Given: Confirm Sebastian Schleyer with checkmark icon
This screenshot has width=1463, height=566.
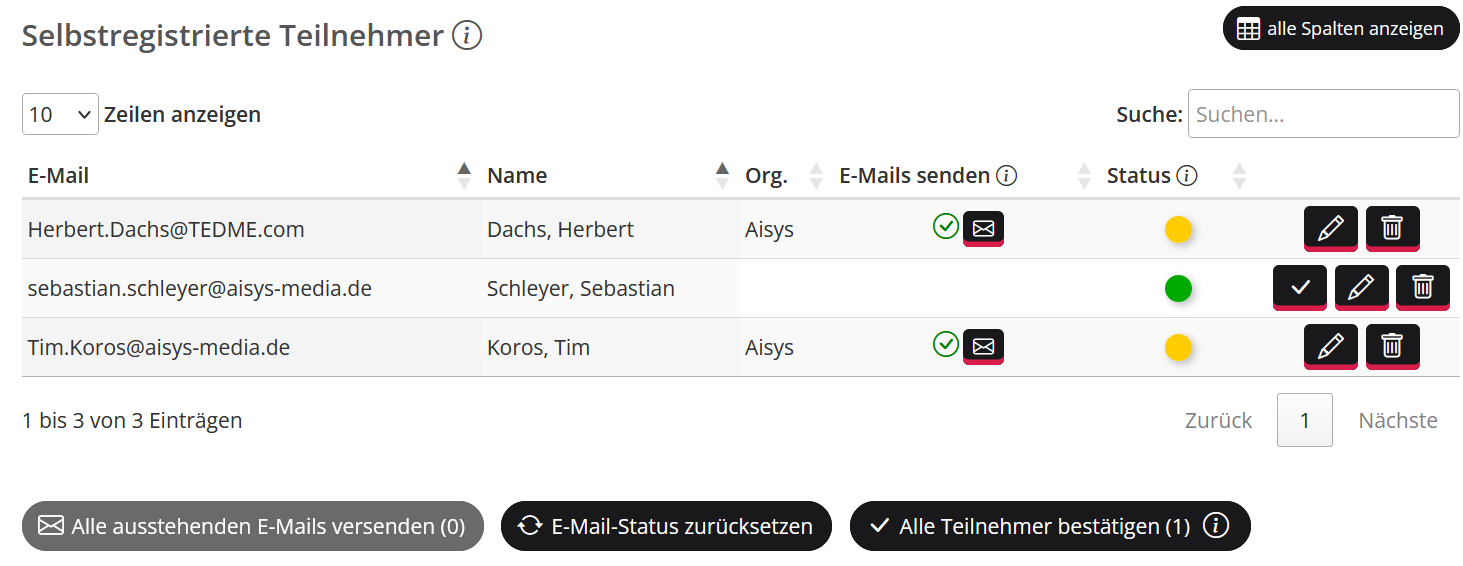Looking at the screenshot, I should coord(1299,288).
